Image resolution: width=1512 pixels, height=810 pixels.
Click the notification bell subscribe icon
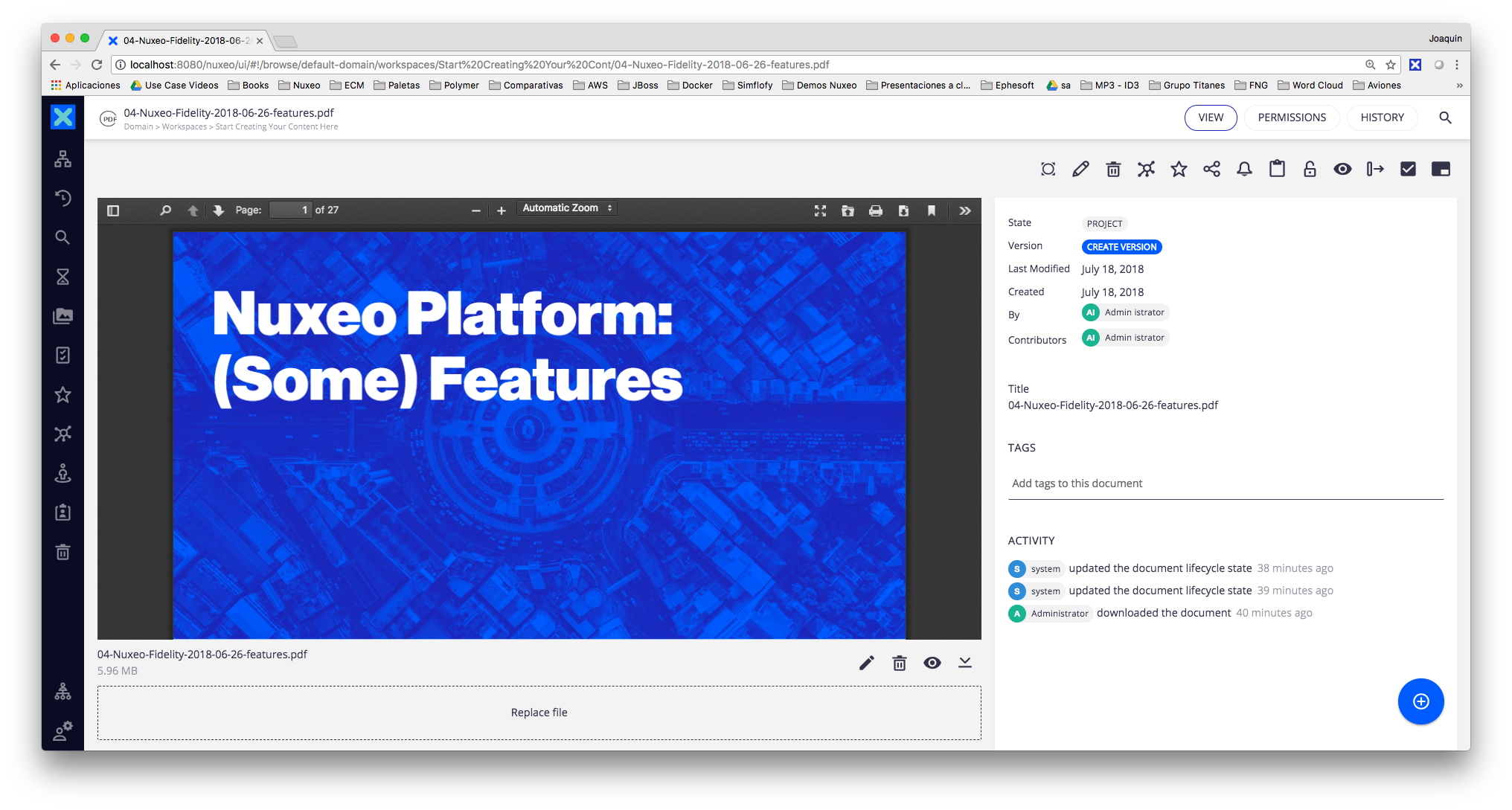1244,170
